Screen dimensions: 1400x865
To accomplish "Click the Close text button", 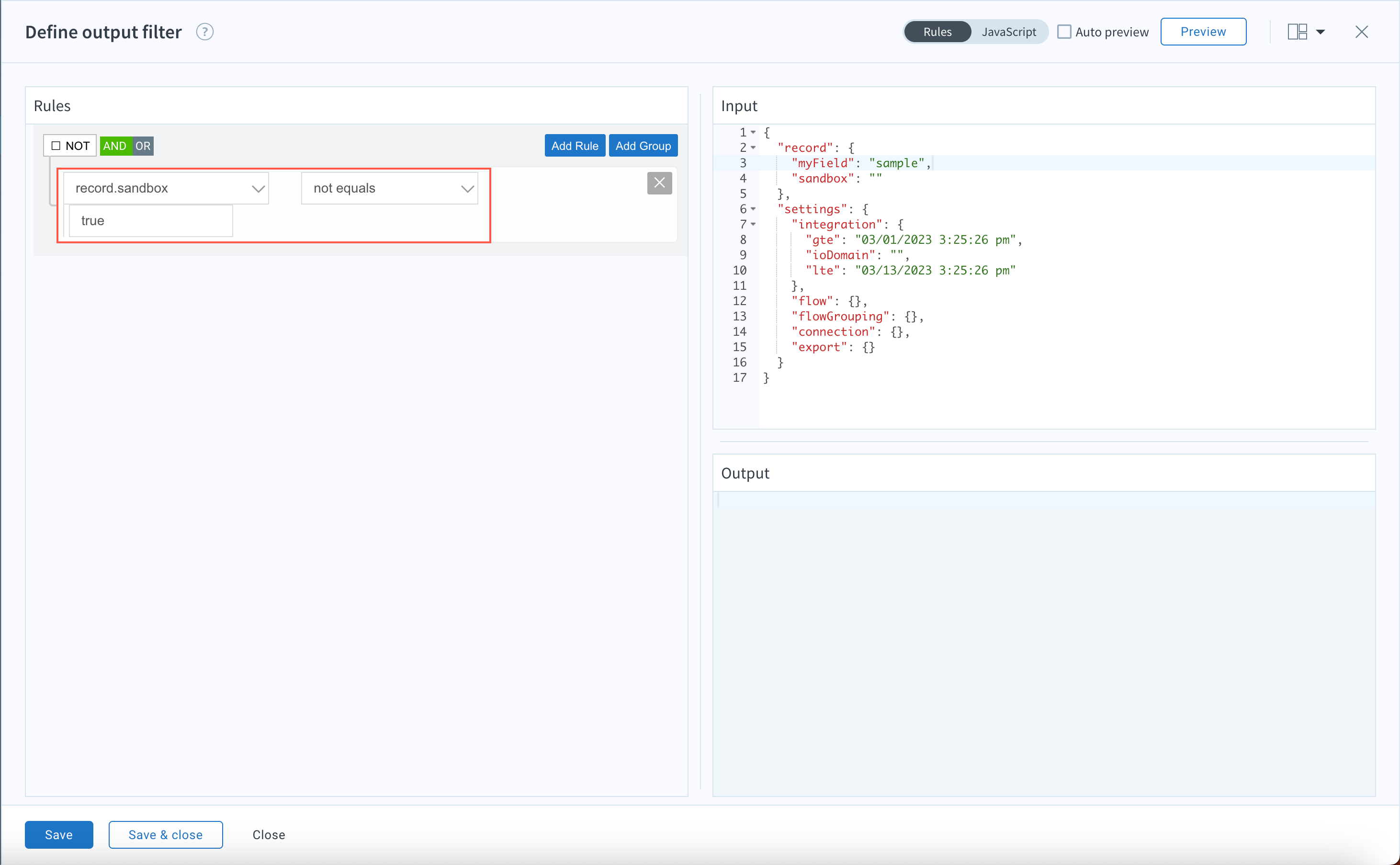I will 268,835.
